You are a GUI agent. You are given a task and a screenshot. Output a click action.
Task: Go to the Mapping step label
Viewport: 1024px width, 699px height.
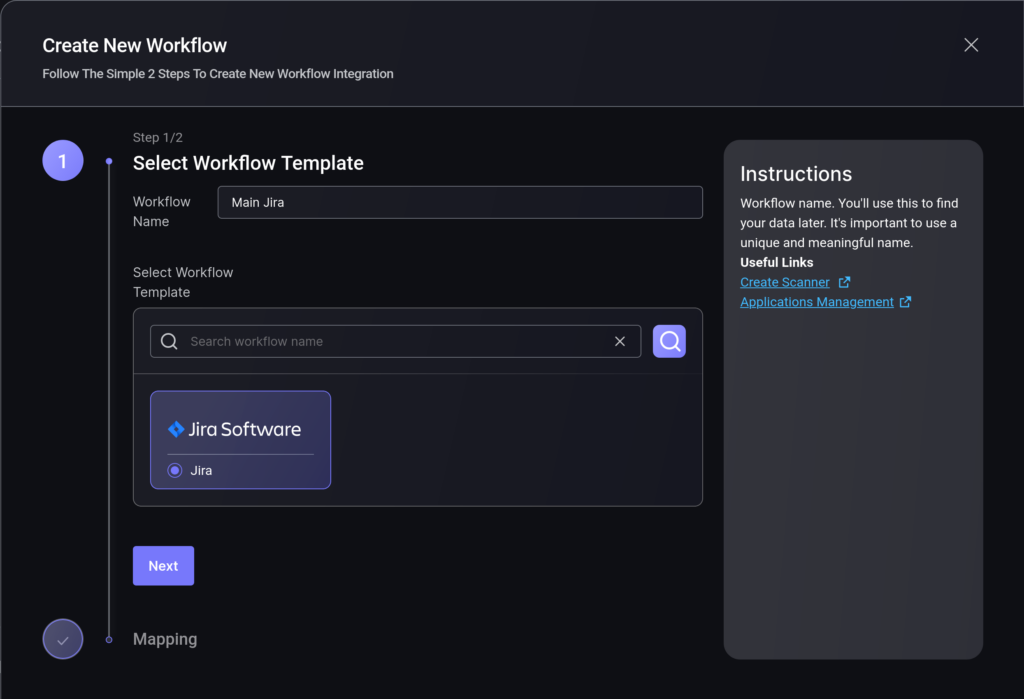pyautogui.click(x=165, y=639)
